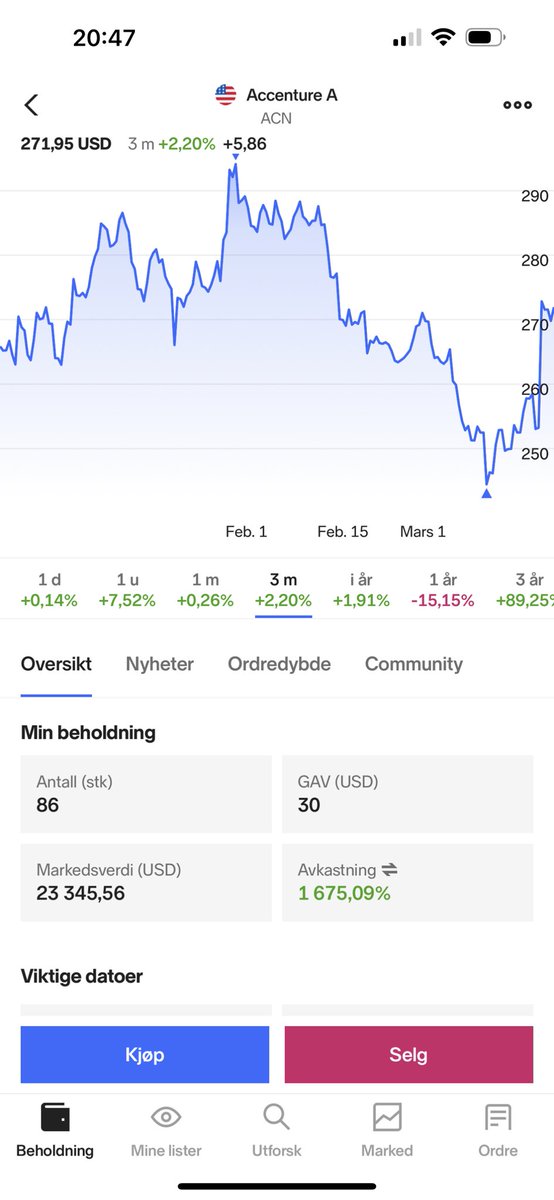Tap the 20:47 clock in status bar

point(104,38)
